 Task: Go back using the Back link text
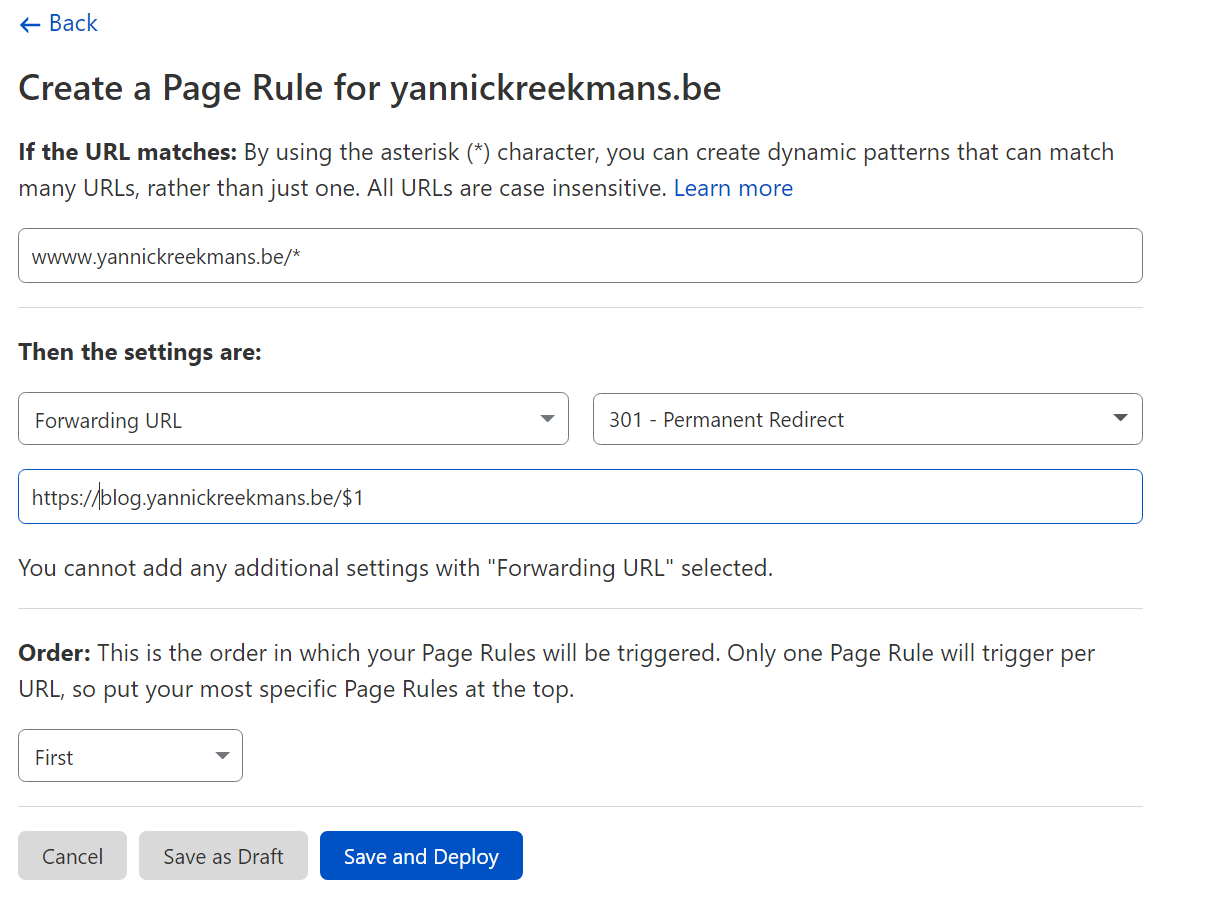click(x=73, y=24)
